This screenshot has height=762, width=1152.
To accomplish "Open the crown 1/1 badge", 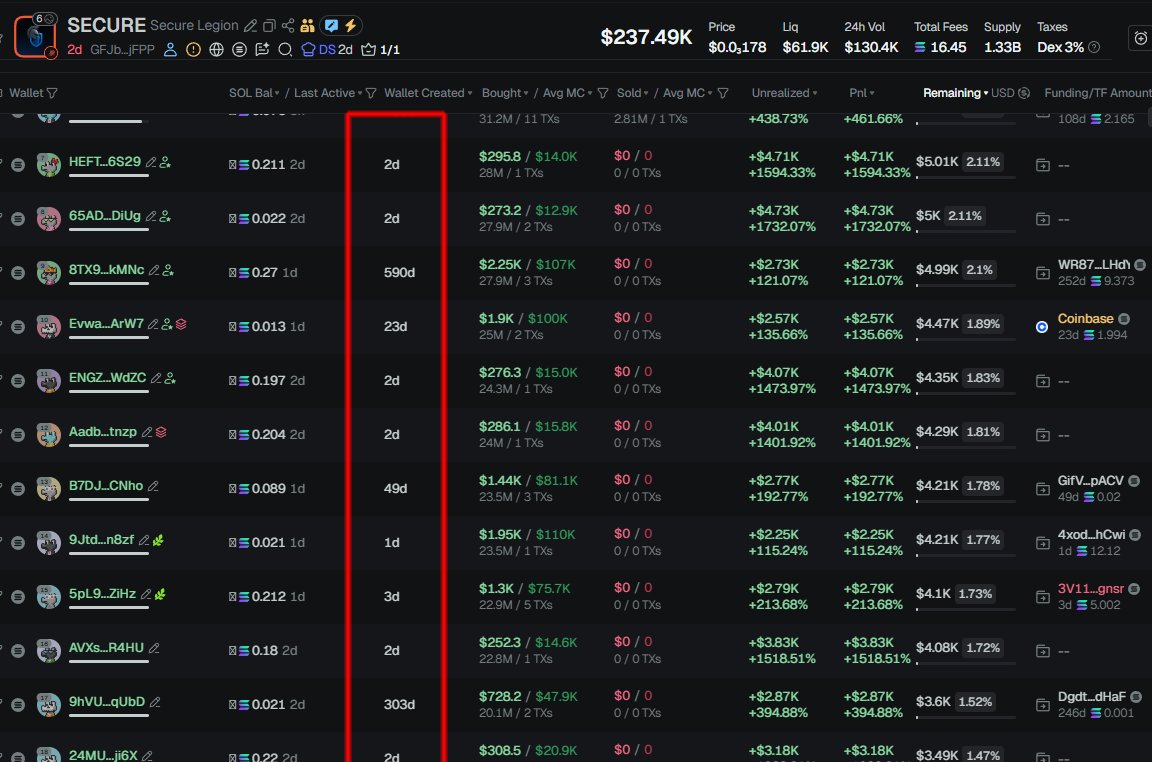I will [381, 49].
